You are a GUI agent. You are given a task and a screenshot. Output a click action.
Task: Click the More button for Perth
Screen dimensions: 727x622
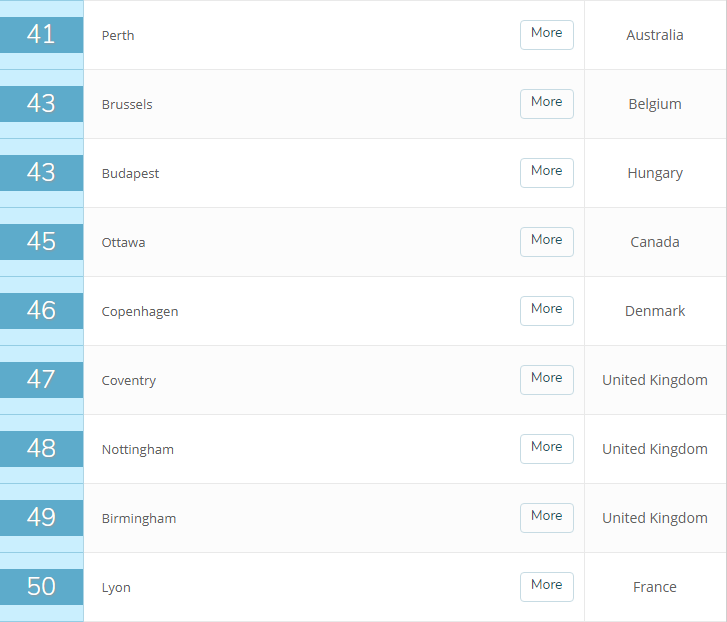546,34
